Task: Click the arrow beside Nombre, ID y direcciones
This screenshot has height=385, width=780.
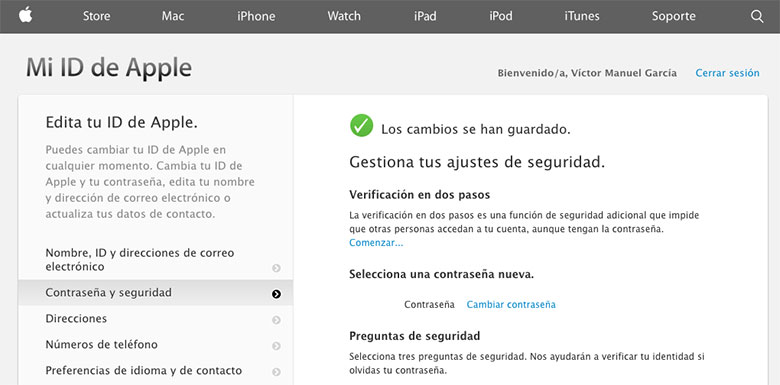Action: (276, 268)
